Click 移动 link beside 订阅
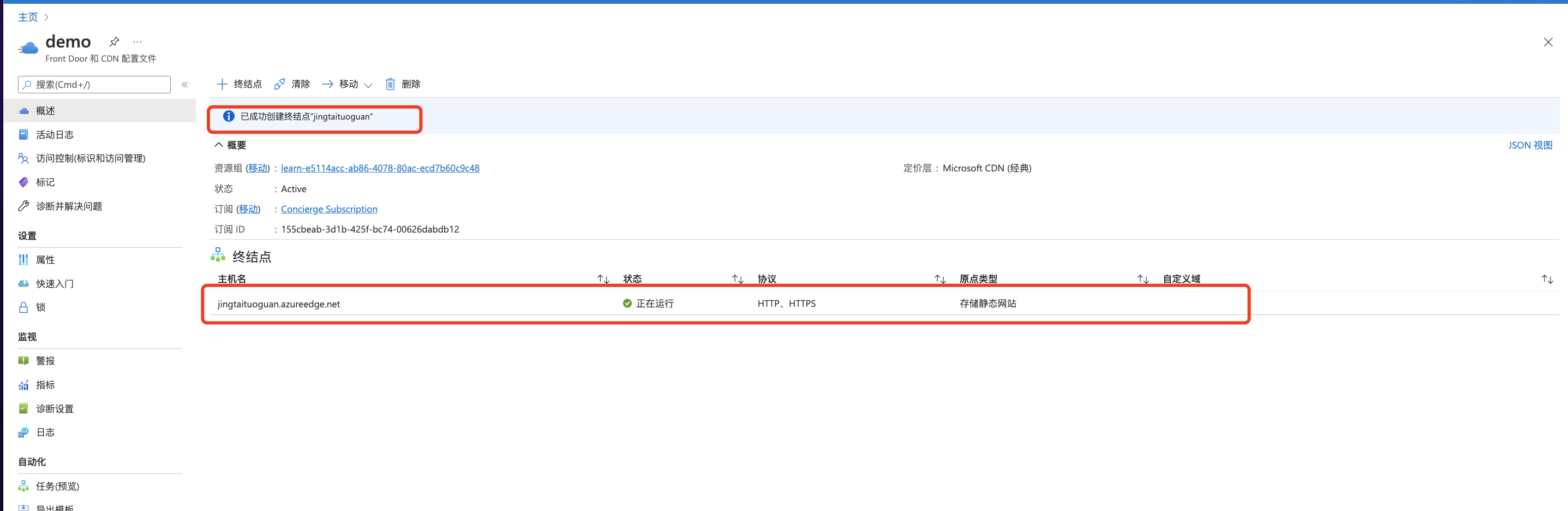This screenshot has height=511, width=1568. [248, 209]
